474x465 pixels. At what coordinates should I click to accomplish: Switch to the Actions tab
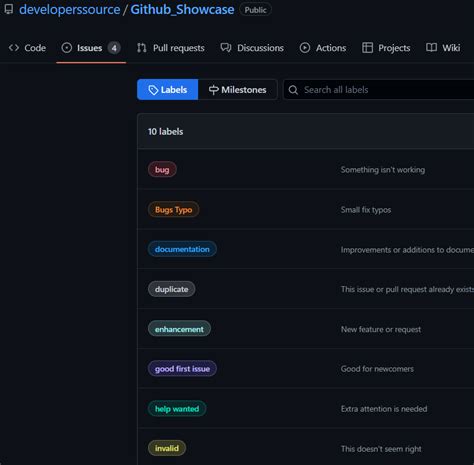(323, 48)
